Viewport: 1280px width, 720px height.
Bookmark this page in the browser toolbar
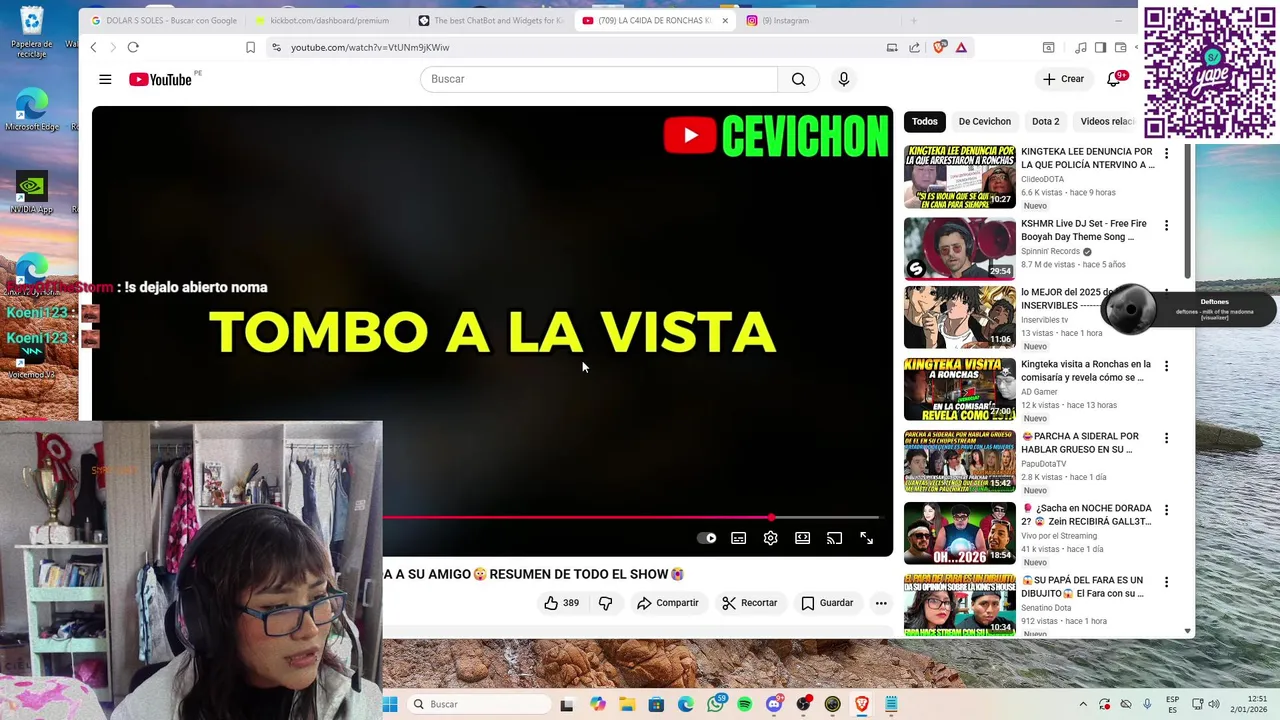pyautogui.click(x=250, y=47)
